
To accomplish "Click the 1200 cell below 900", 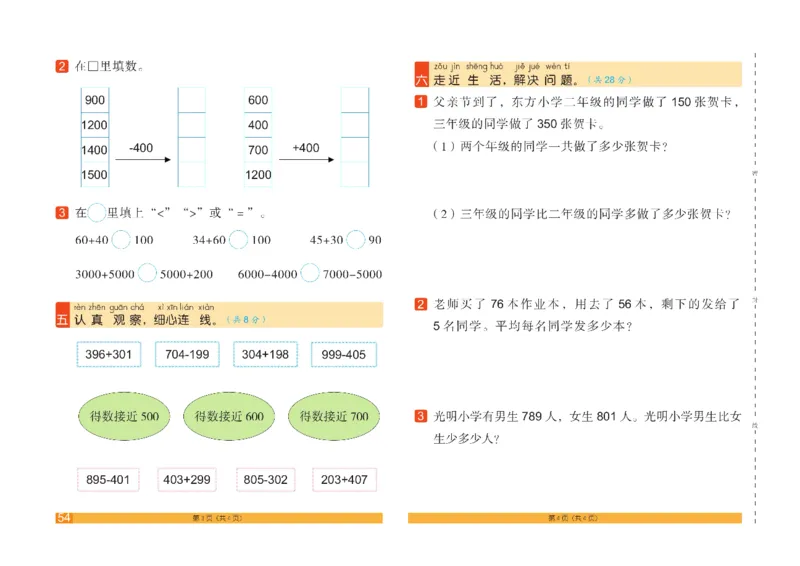I will click(95, 125).
